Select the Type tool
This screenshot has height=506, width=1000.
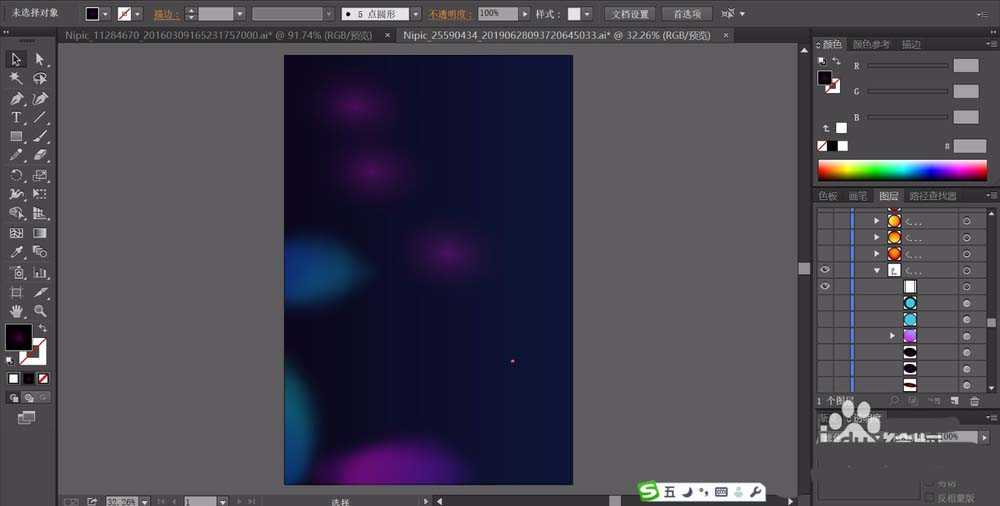pyautogui.click(x=16, y=117)
